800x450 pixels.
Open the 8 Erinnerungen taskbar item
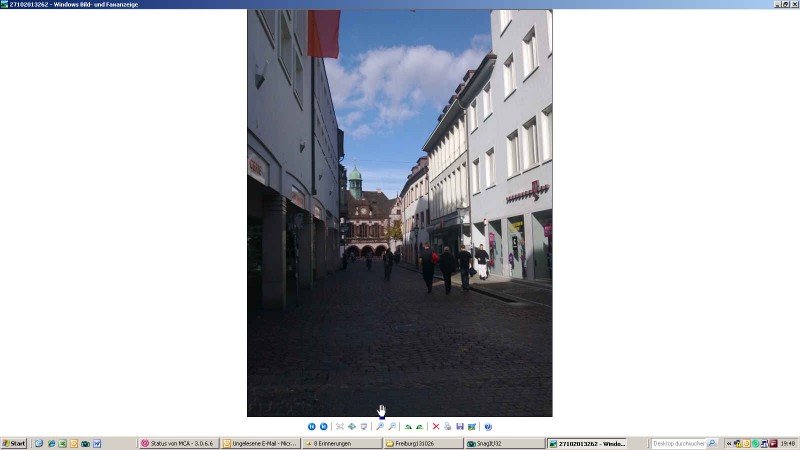[342, 443]
